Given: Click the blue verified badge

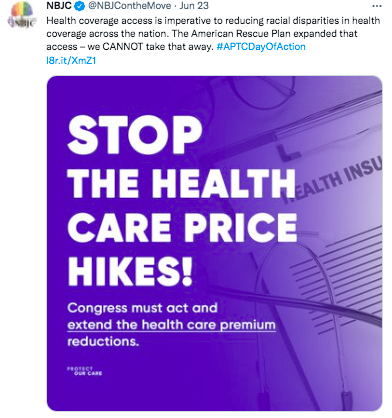Looking at the screenshot, I should click(80, 6).
